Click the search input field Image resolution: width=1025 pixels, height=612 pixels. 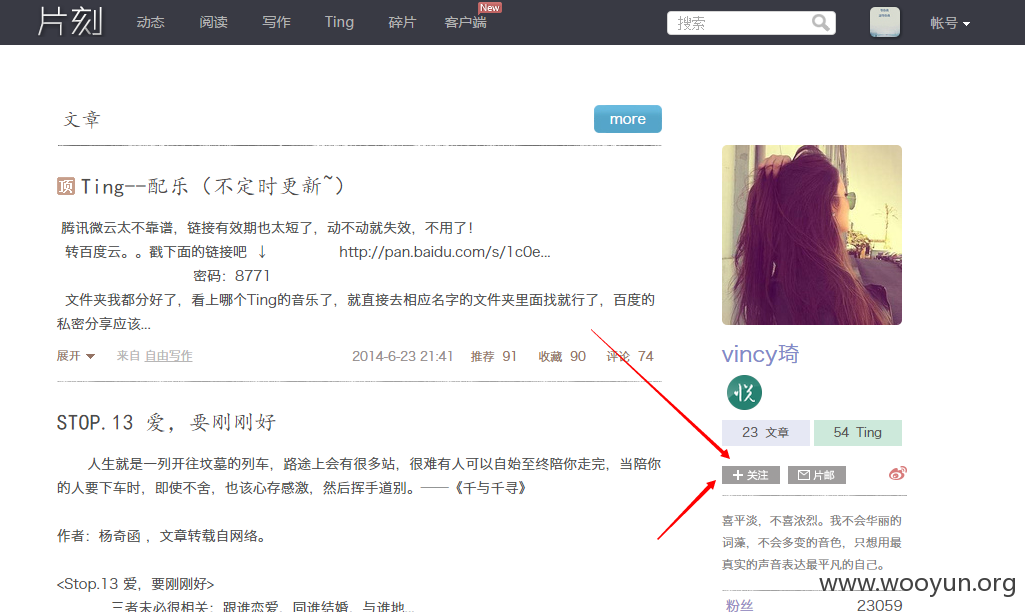tap(751, 23)
